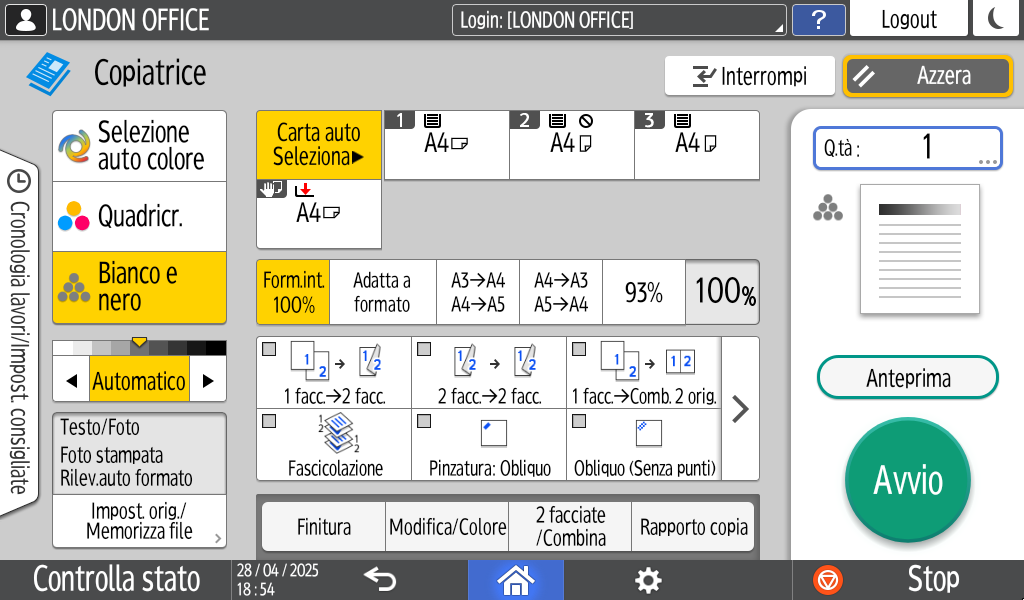Choose Selezione auto colore mode

(x=140, y=146)
